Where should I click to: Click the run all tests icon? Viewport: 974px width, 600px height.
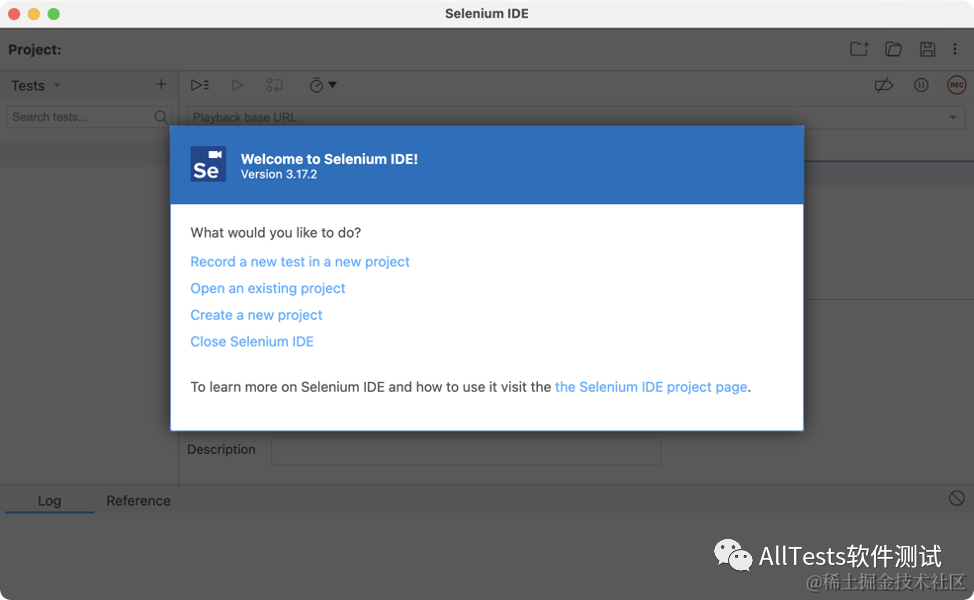pos(199,85)
